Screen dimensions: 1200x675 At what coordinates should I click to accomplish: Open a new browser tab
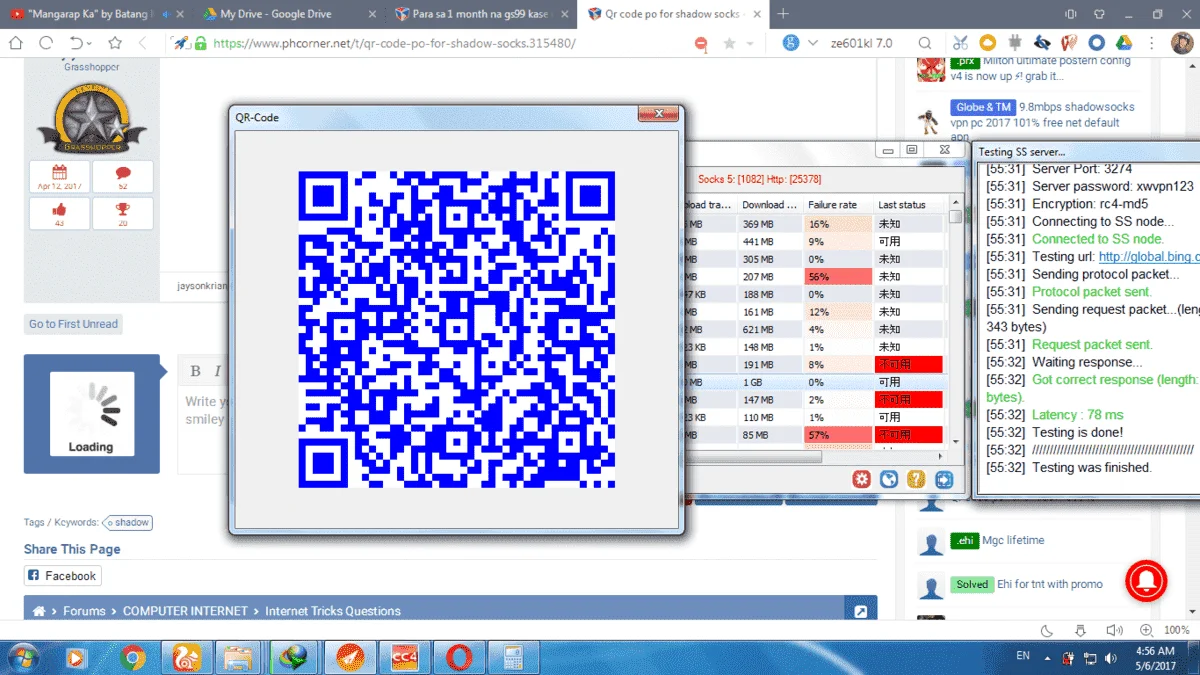click(783, 14)
